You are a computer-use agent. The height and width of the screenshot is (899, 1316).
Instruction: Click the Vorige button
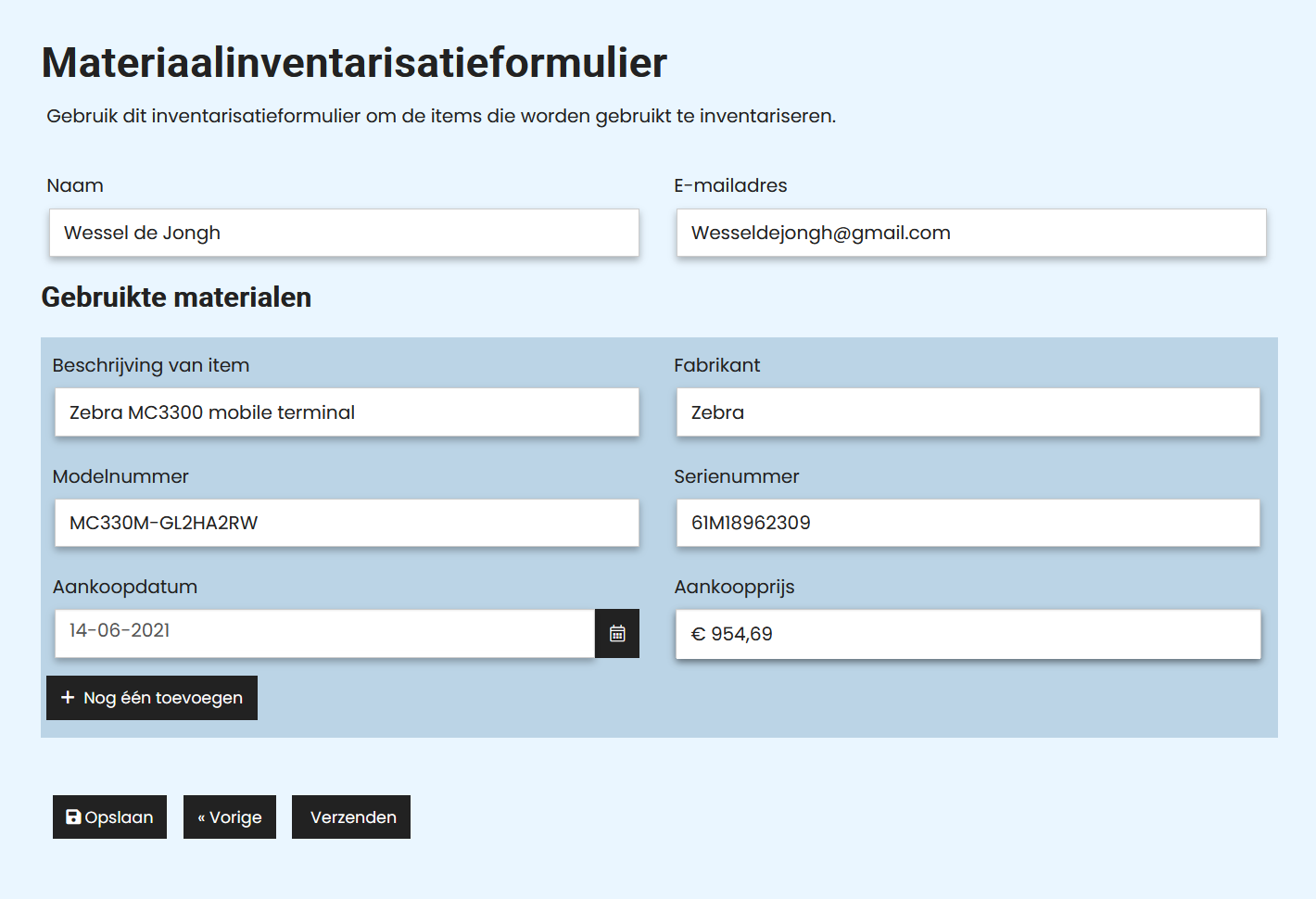pyautogui.click(x=229, y=817)
